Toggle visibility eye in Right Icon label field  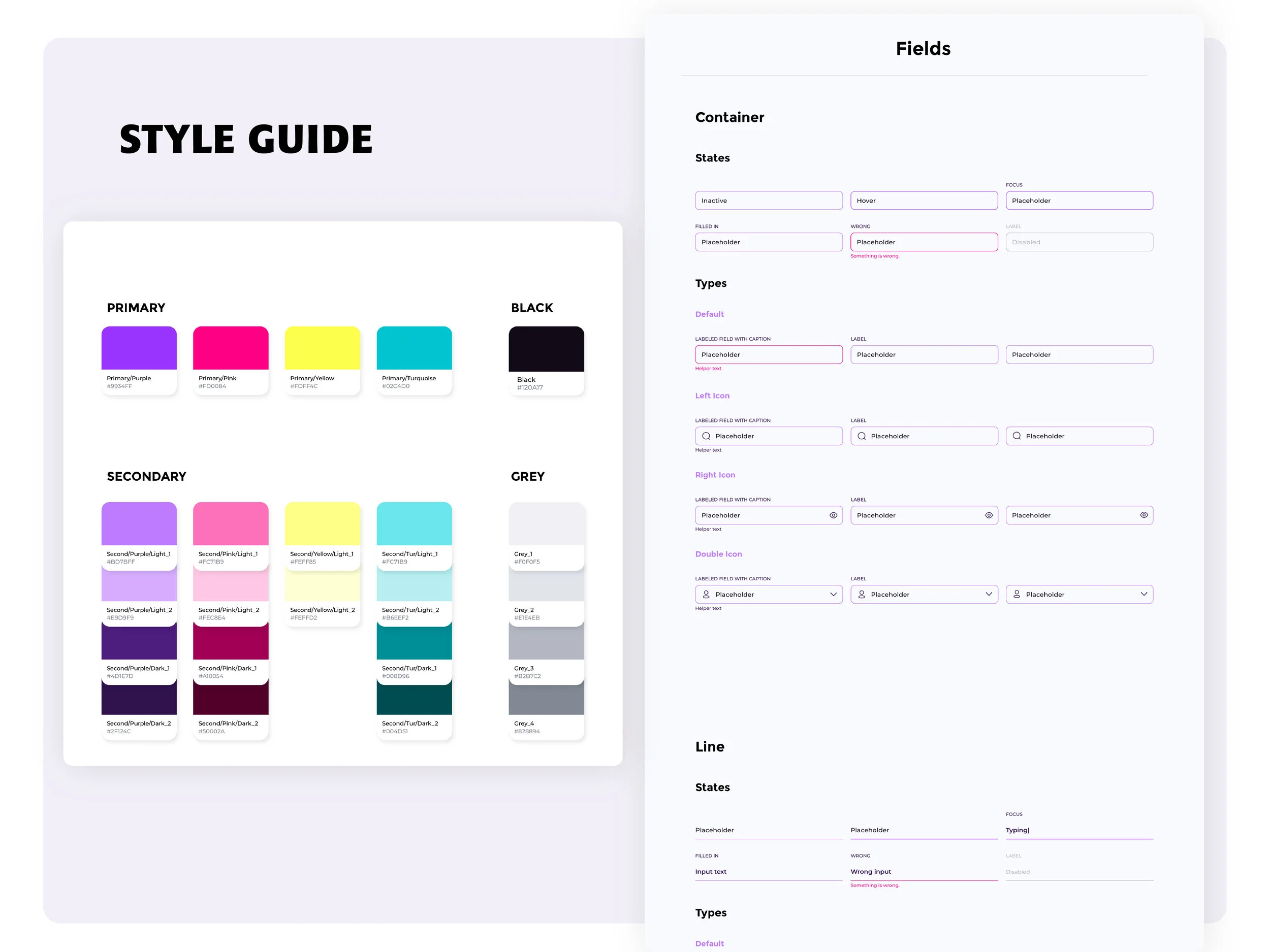(989, 515)
